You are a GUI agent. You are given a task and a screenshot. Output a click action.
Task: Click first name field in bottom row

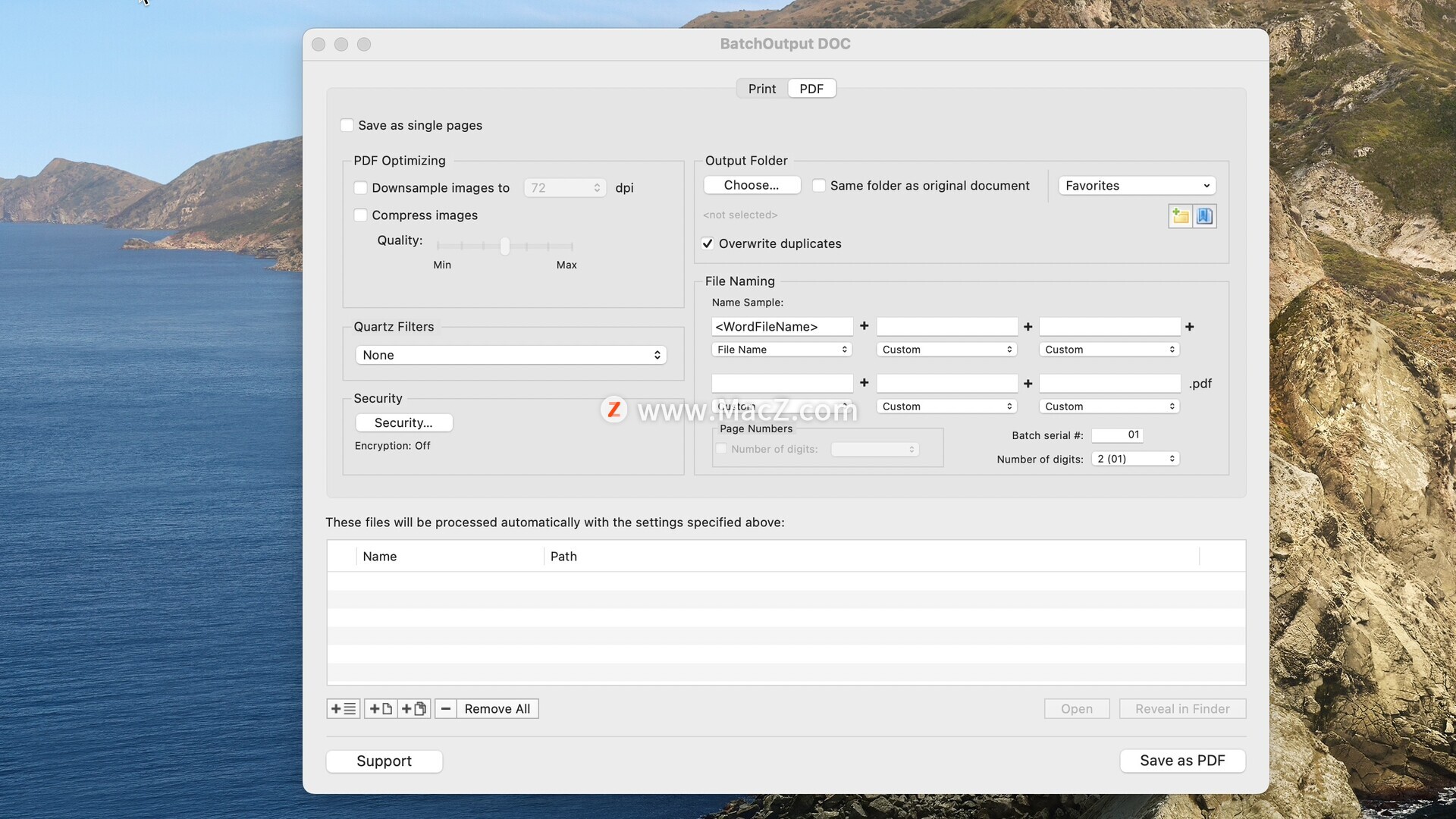coord(782,384)
